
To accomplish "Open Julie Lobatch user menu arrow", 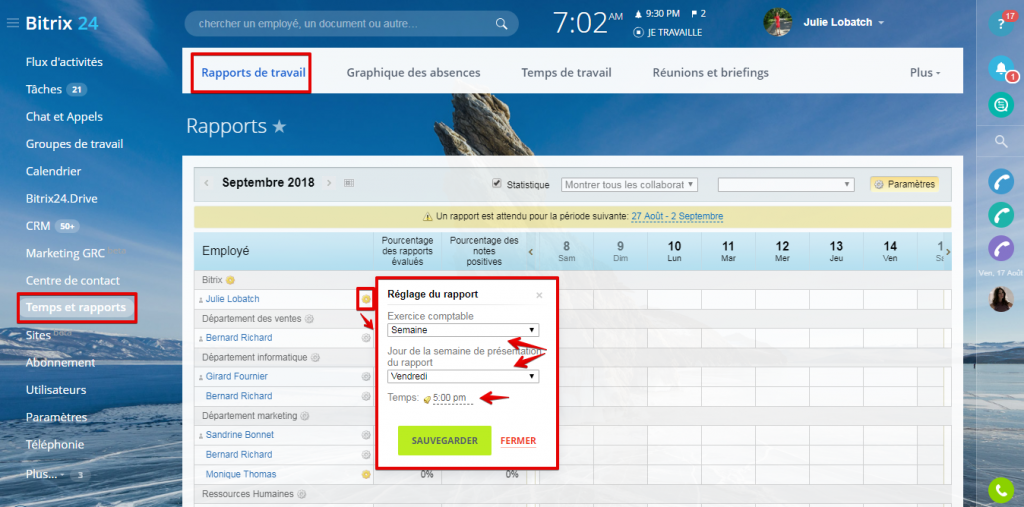I will (x=881, y=23).
